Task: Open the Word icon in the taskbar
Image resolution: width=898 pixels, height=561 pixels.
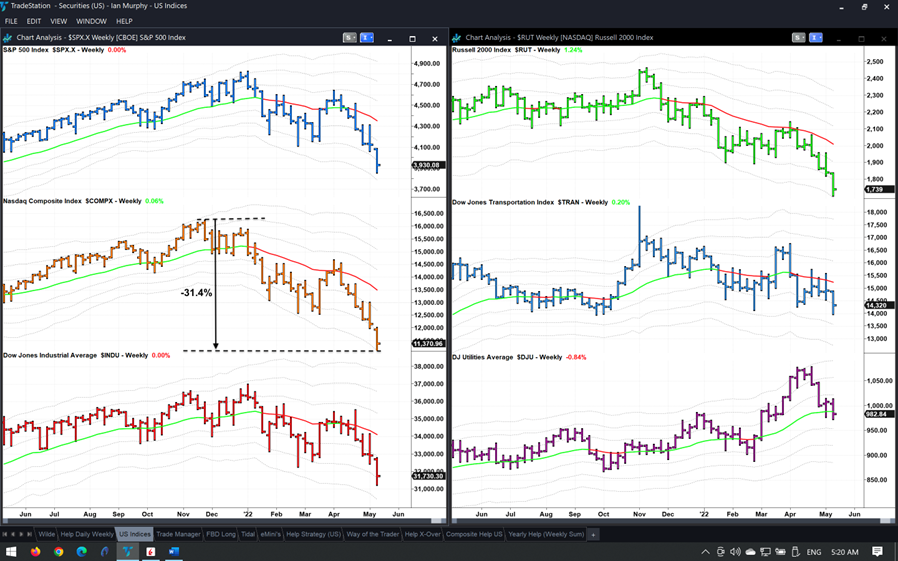Action: click(172, 552)
